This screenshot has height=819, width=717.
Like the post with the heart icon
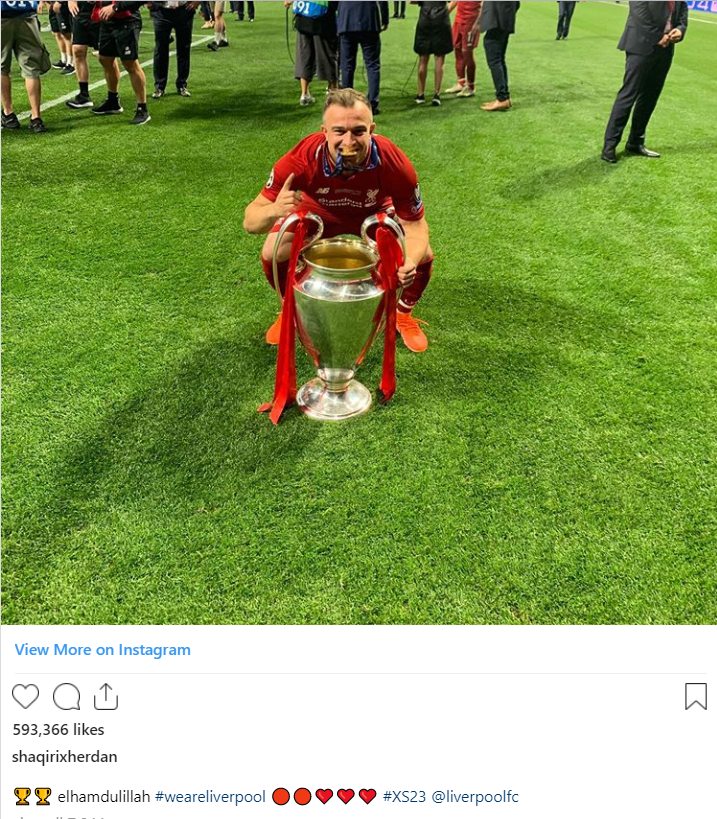pos(25,696)
